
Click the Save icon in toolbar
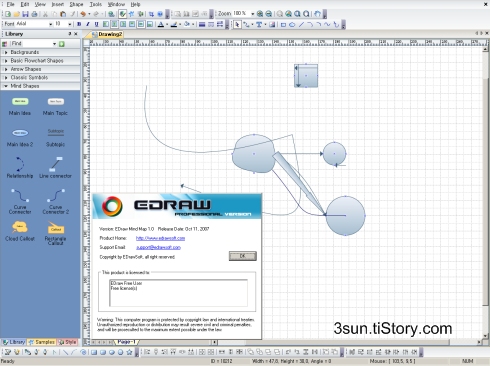(25, 14)
